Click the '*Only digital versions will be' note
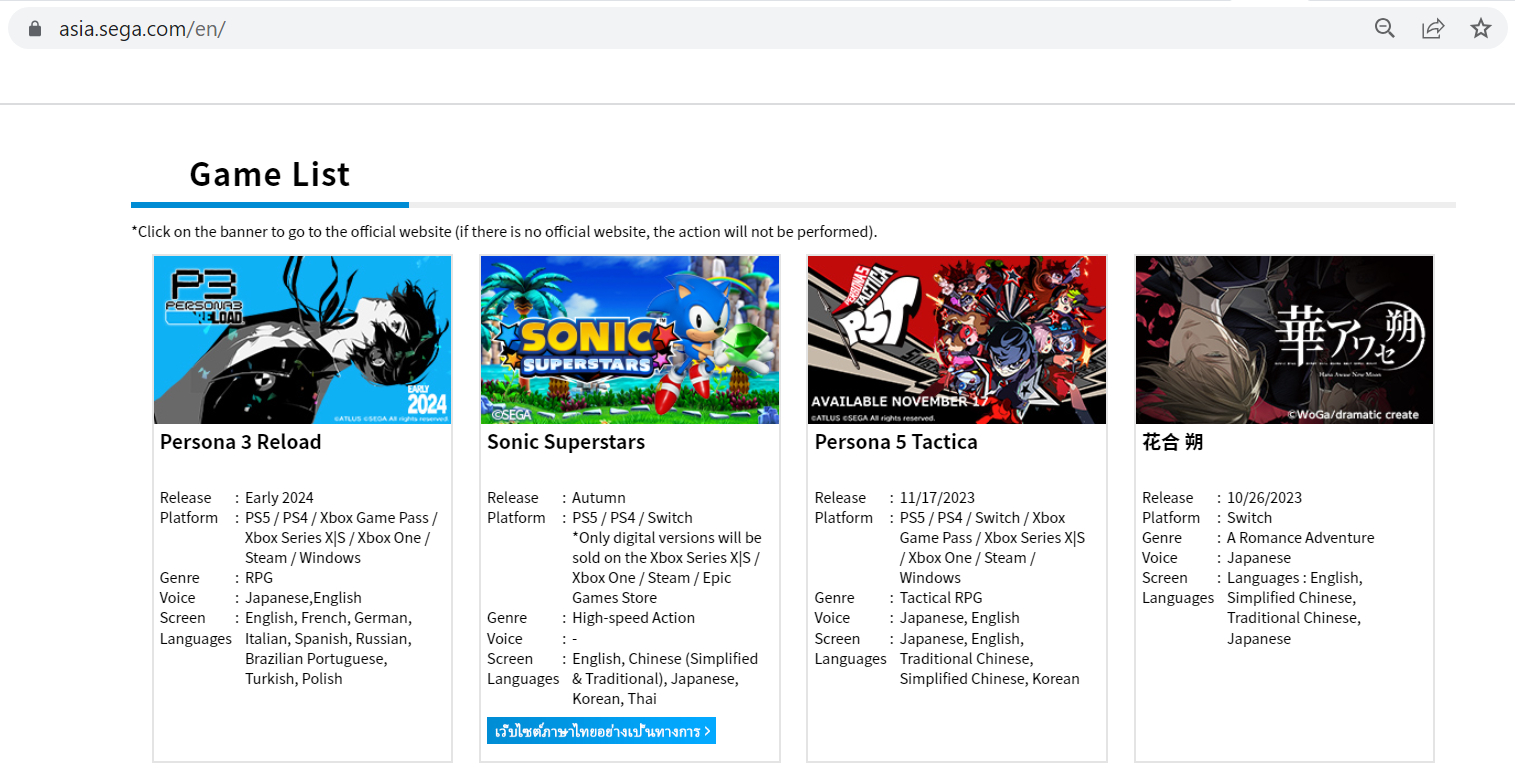1515x775 pixels. coord(667,538)
